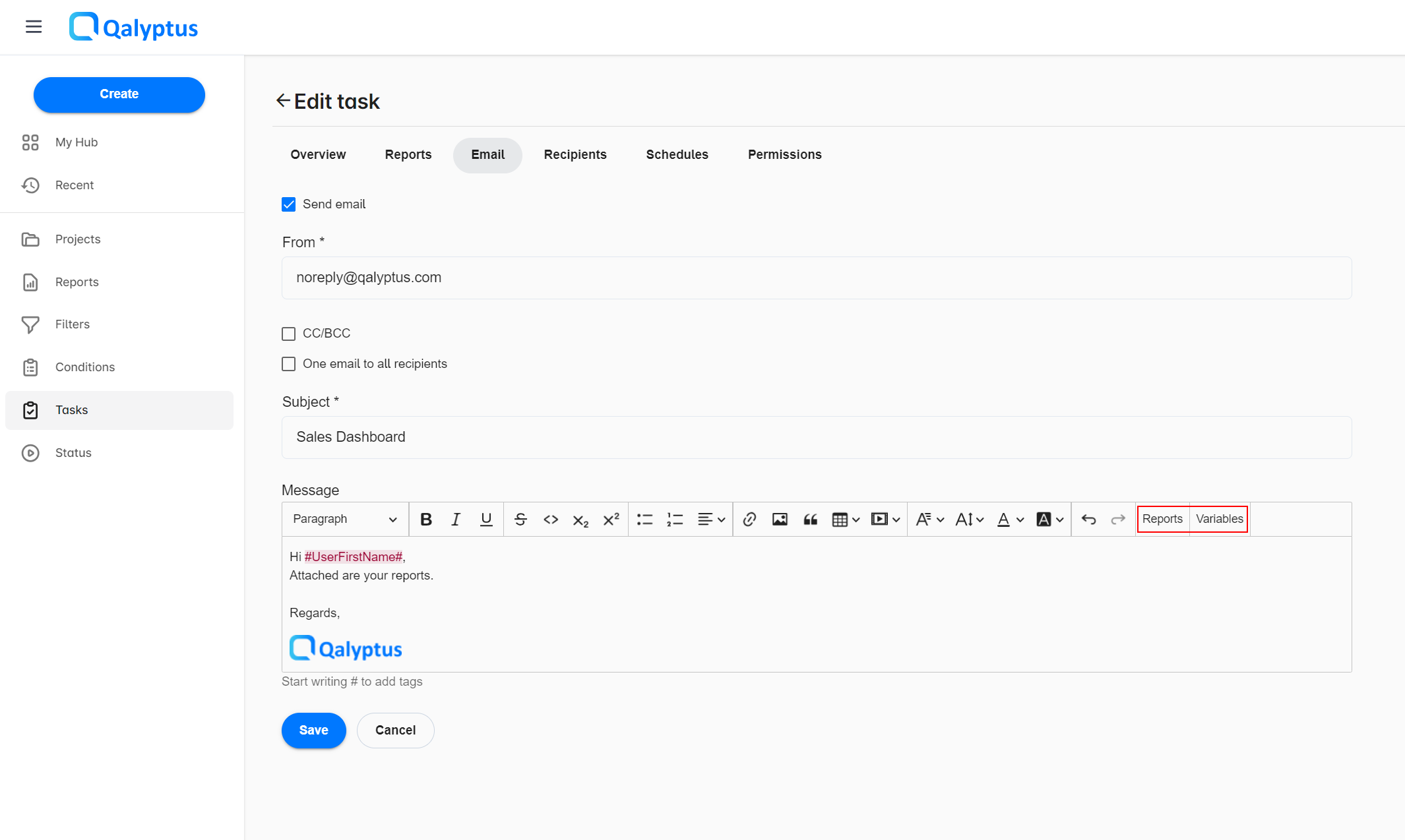Click the Variables button in editor toolbar

[1220, 520]
